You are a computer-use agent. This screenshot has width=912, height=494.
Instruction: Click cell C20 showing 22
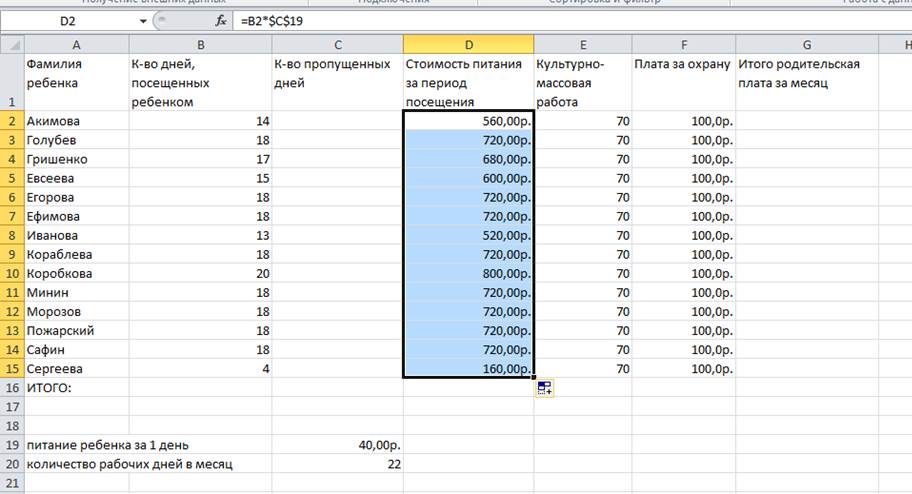coord(337,464)
